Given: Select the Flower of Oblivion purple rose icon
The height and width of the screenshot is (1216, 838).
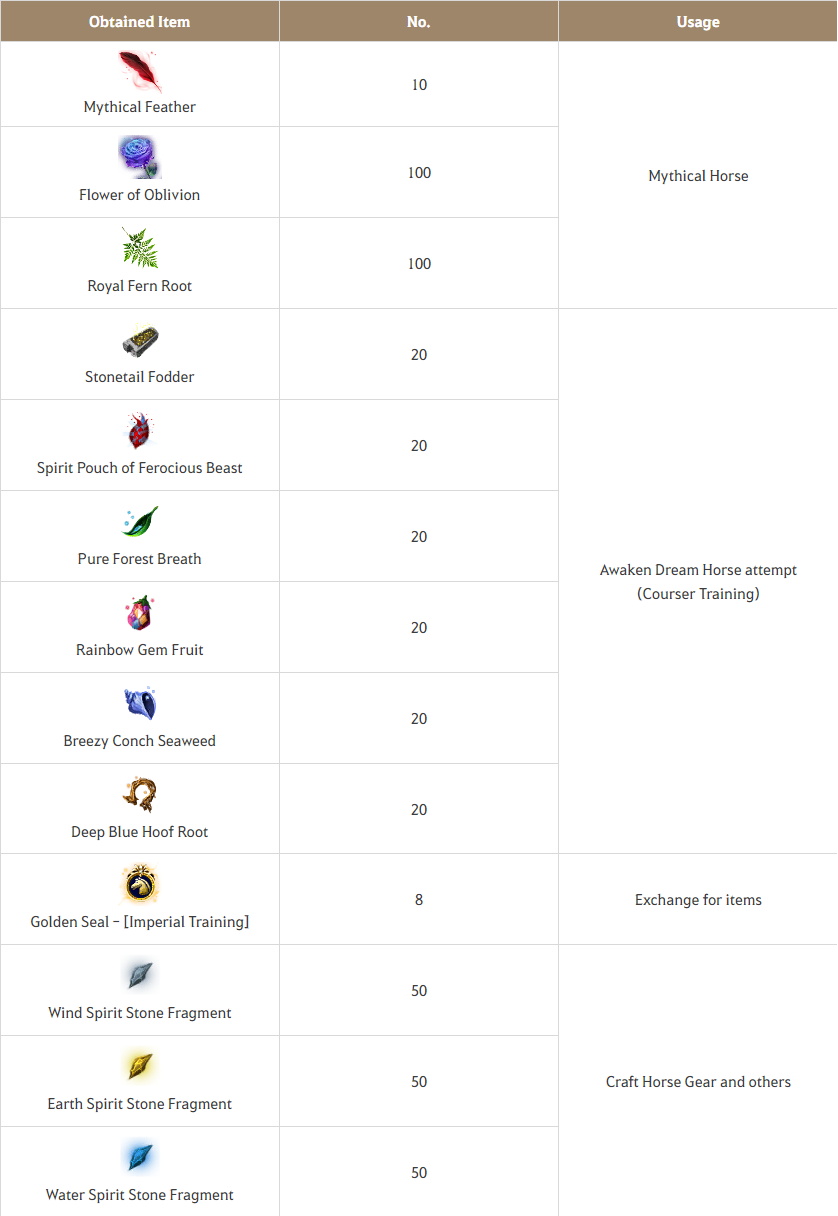Looking at the screenshot, I should 140,158.
